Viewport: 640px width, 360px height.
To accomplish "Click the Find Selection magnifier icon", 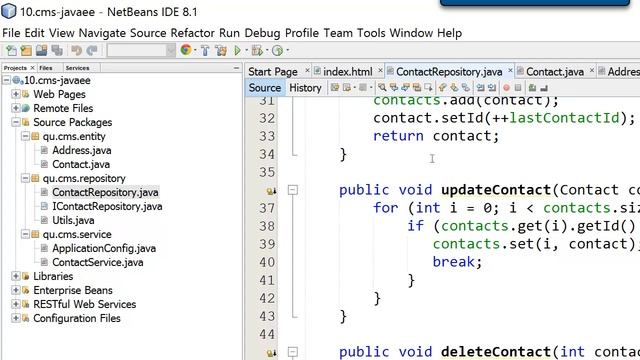I will click(382, 87).
